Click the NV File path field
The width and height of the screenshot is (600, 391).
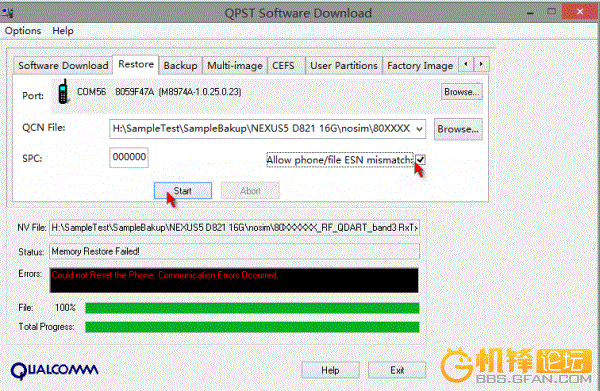tap(234, 228)
